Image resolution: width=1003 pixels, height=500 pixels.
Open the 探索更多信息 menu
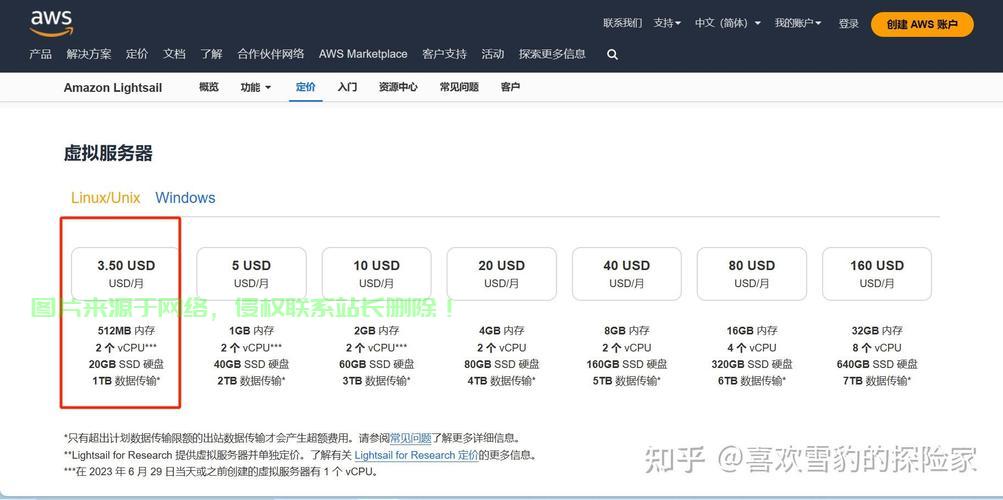(x=552, y=54)
